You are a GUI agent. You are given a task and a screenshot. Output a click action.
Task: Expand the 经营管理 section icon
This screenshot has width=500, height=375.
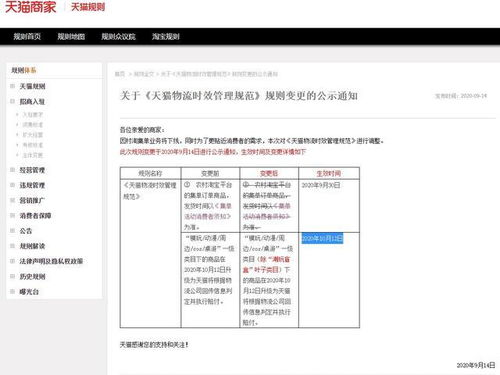click(13, 170)
